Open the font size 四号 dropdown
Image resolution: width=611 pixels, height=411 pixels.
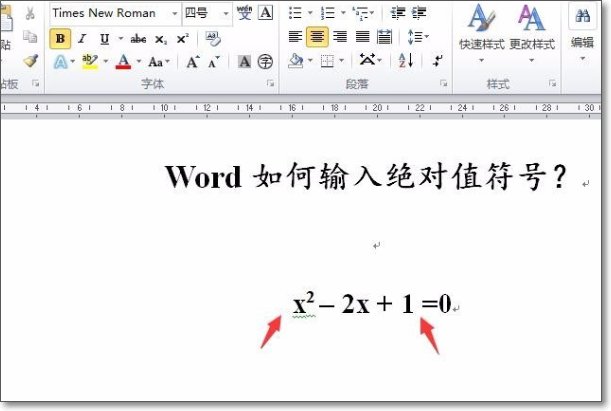tap(226, 13)
